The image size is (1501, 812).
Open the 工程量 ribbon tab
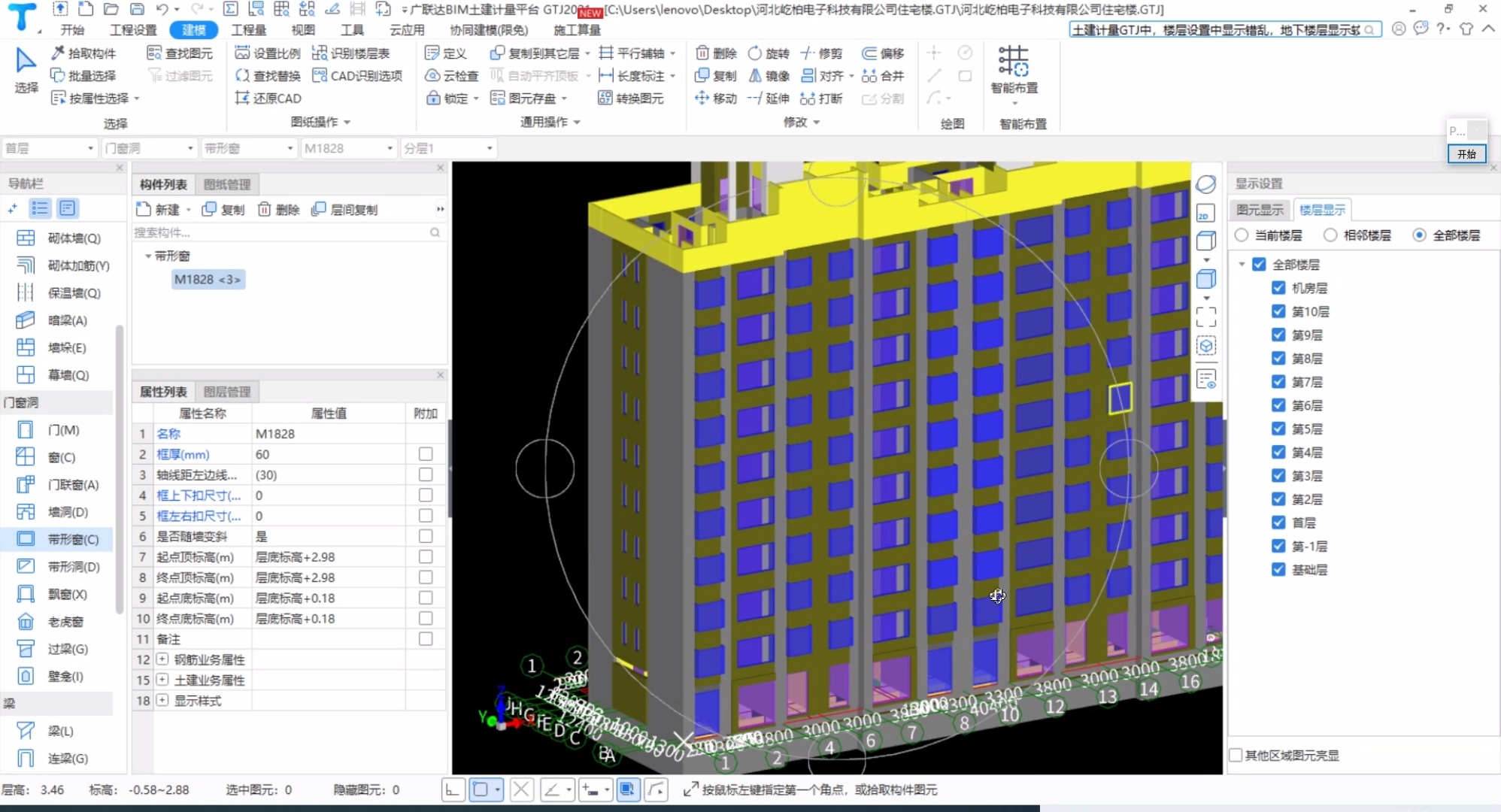(248, 30)
